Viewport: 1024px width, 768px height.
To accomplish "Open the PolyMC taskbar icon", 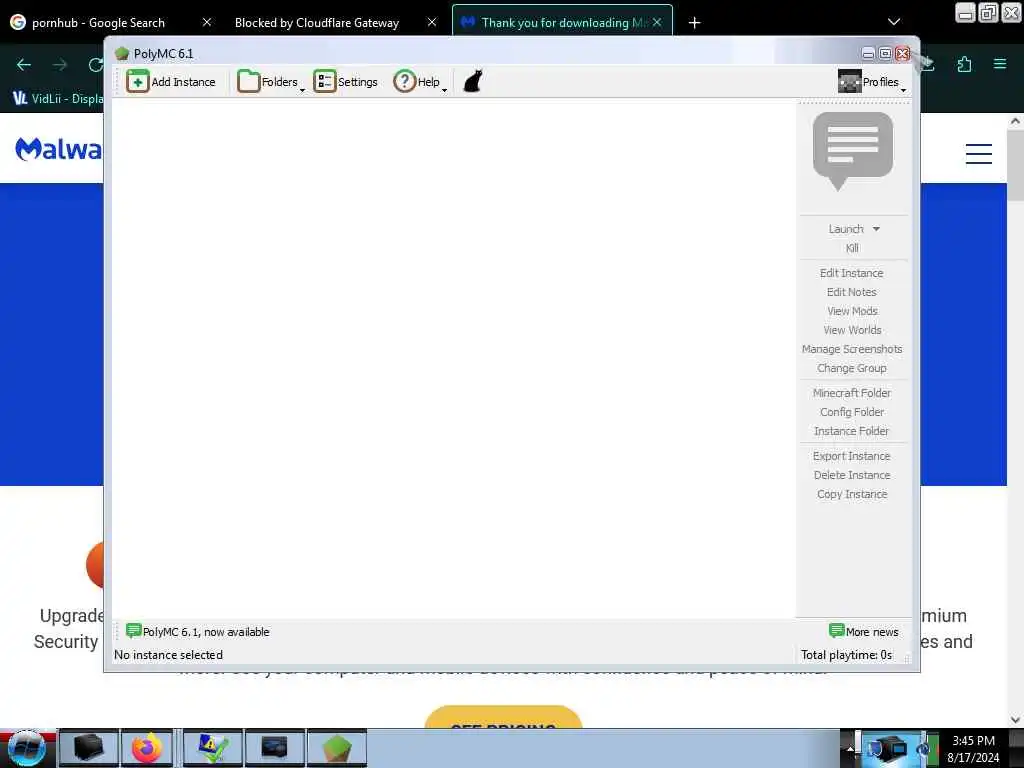I will 337,748.
